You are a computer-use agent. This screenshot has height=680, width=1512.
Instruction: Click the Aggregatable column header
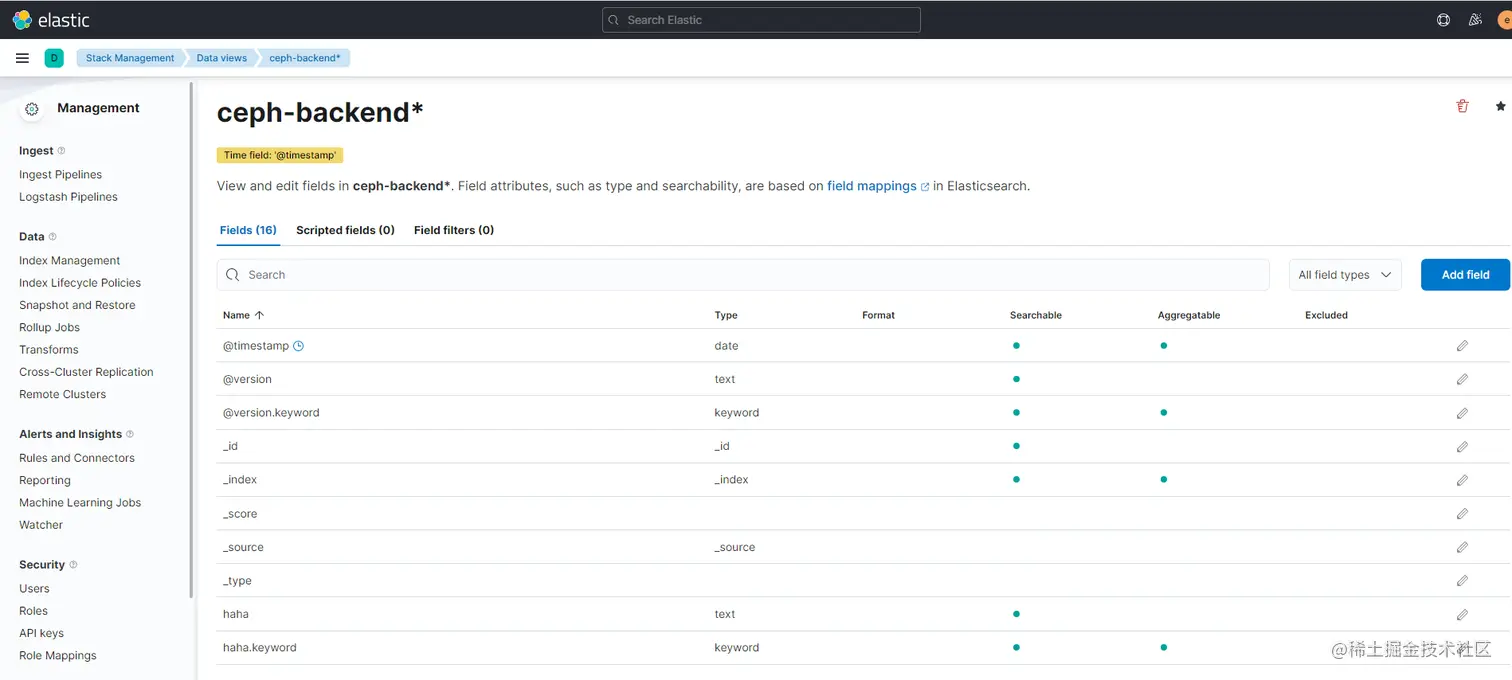(1189, 315)
